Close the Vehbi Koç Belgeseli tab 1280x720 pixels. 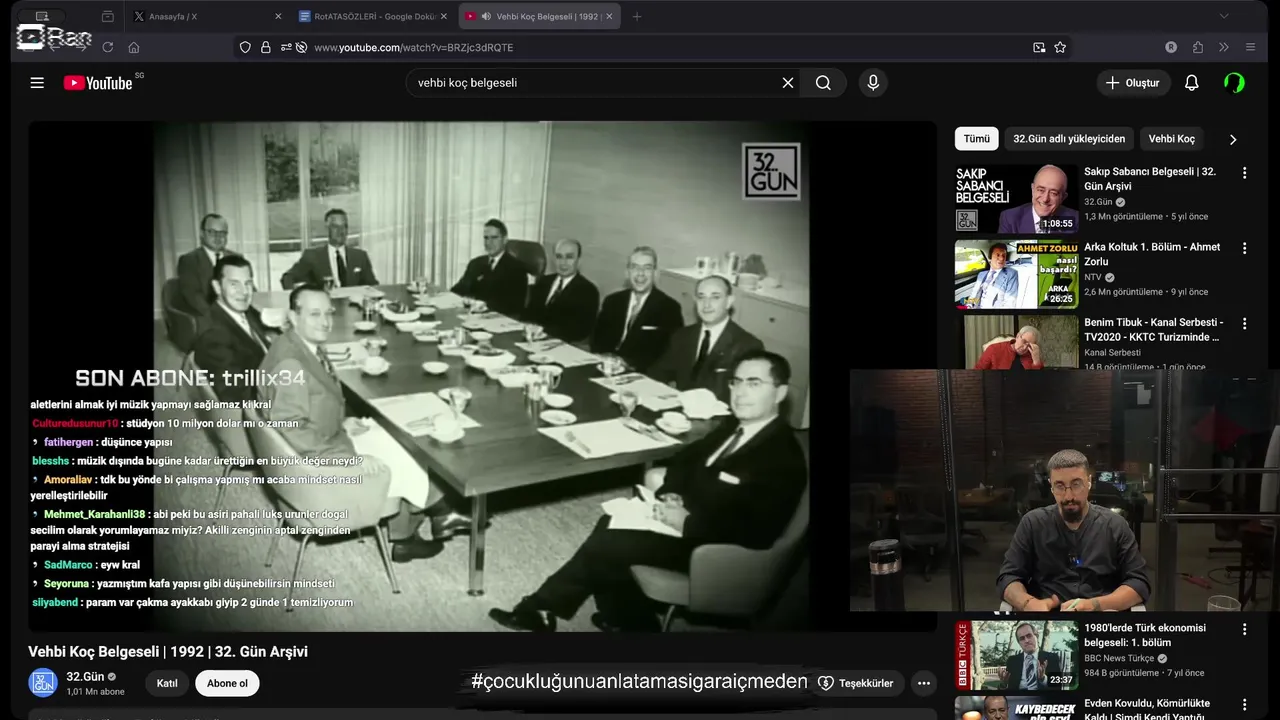[x=610, y=16]
